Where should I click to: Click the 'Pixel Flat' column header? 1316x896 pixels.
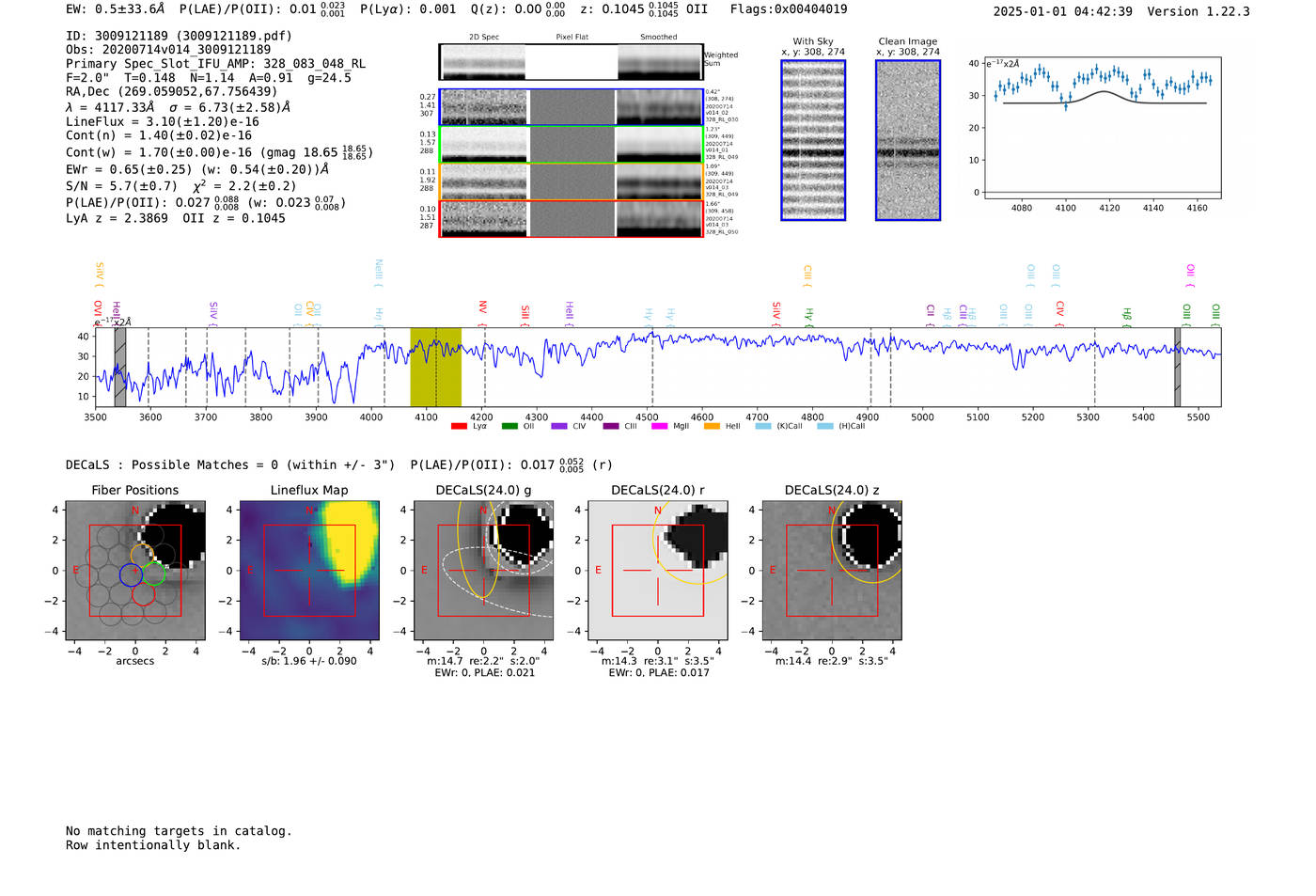click(x=572, y=38)
